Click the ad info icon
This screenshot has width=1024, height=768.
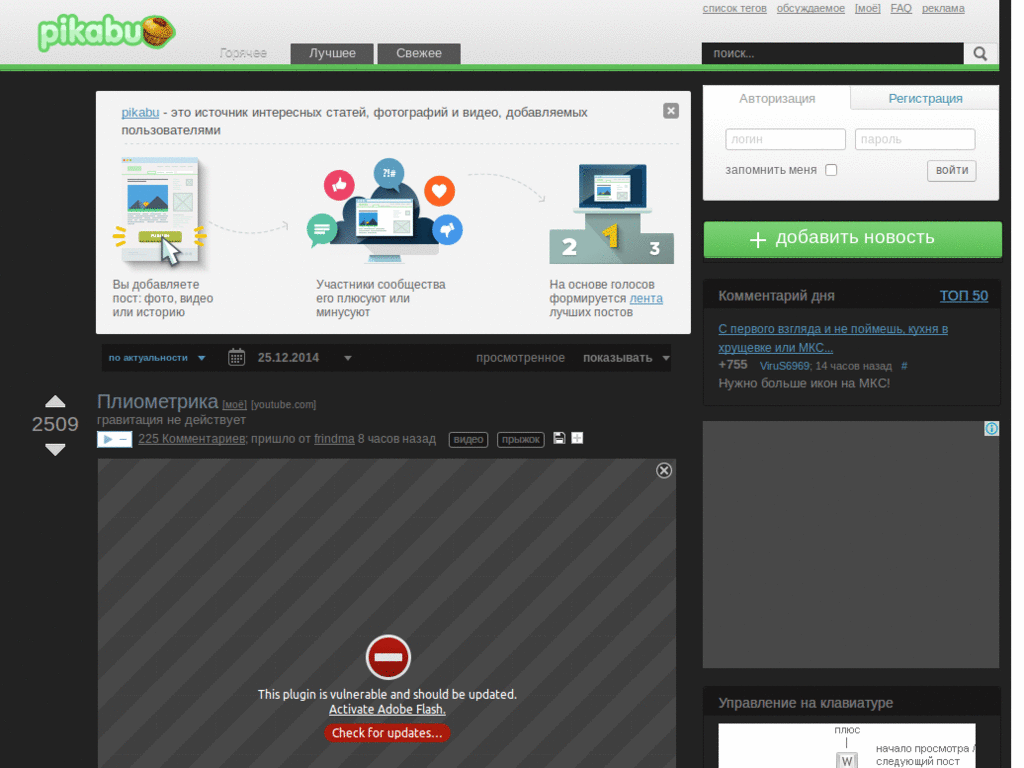click(x=991, y=428)
